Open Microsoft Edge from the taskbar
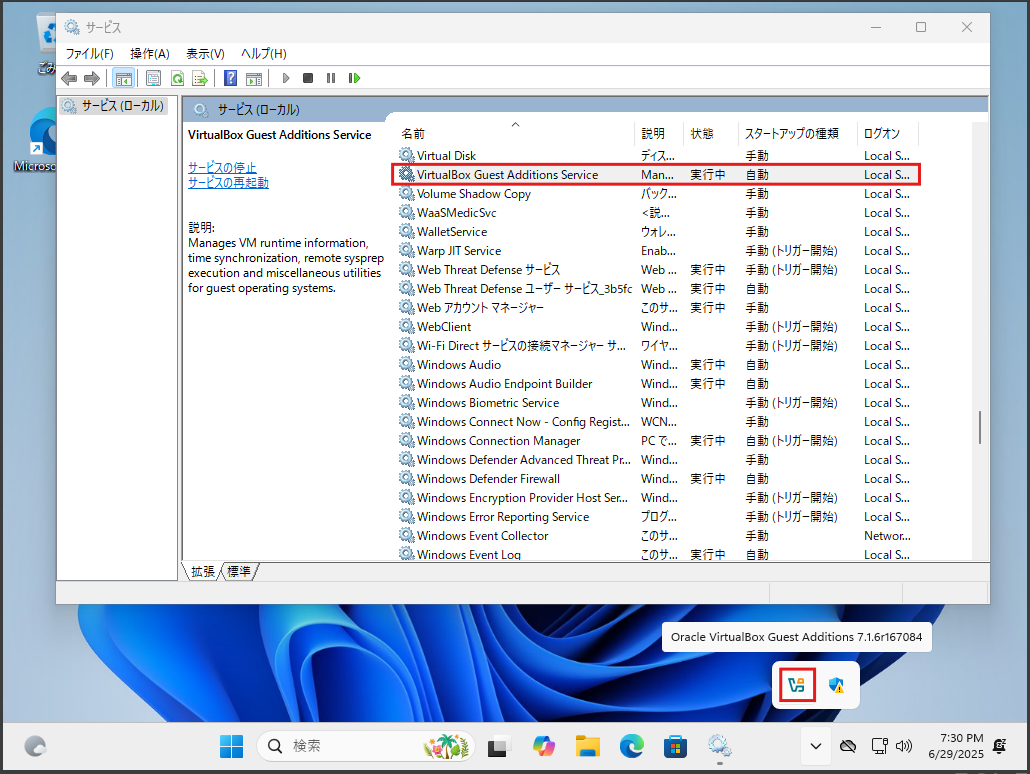Image resolution: width=1030 pixels, height=774 pixels. click(x=632, y=746)
